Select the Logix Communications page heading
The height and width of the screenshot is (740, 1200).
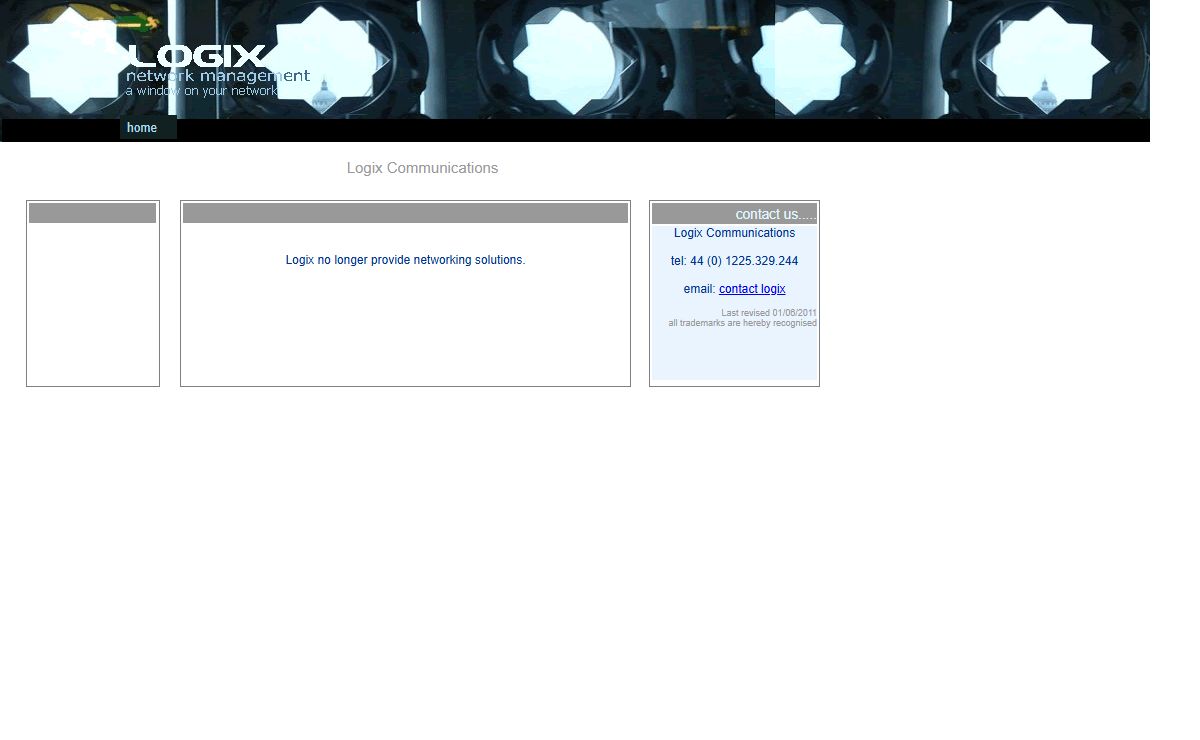(422, 168)
